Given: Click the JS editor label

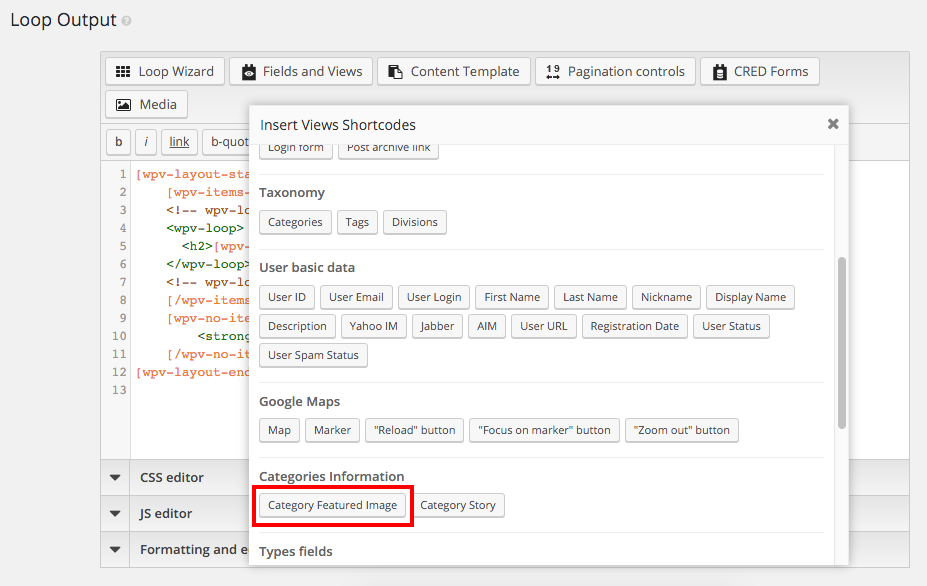Looking at the screenshot, I should (166, 514).
